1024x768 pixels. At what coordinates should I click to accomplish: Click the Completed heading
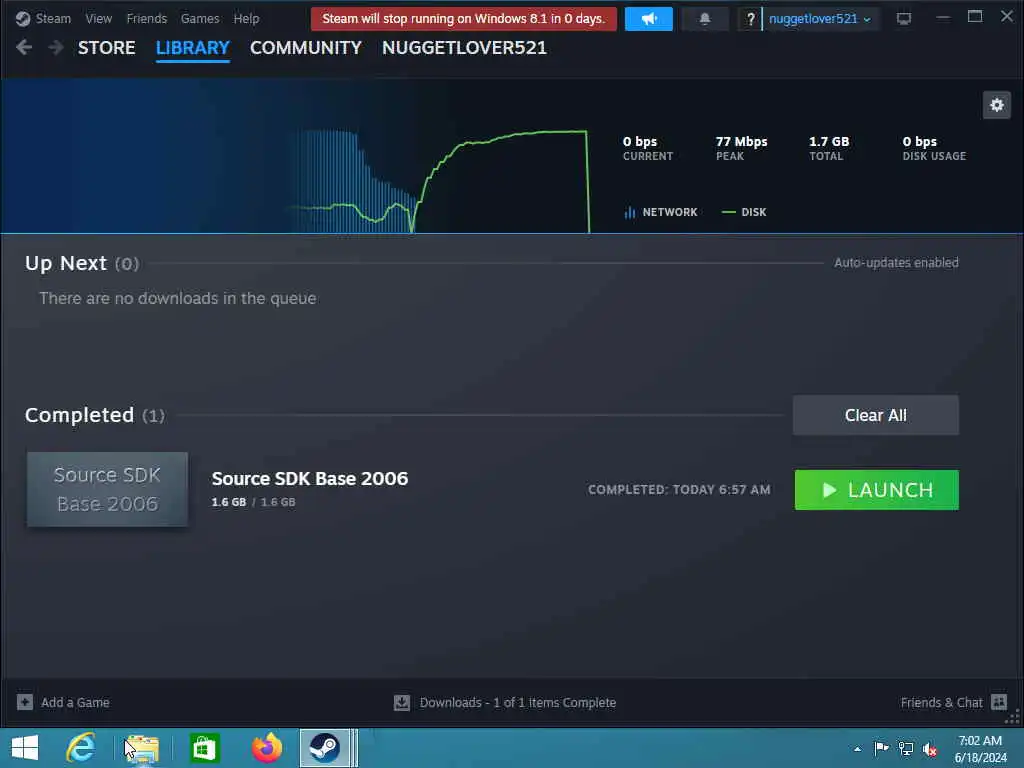[79, 415]
